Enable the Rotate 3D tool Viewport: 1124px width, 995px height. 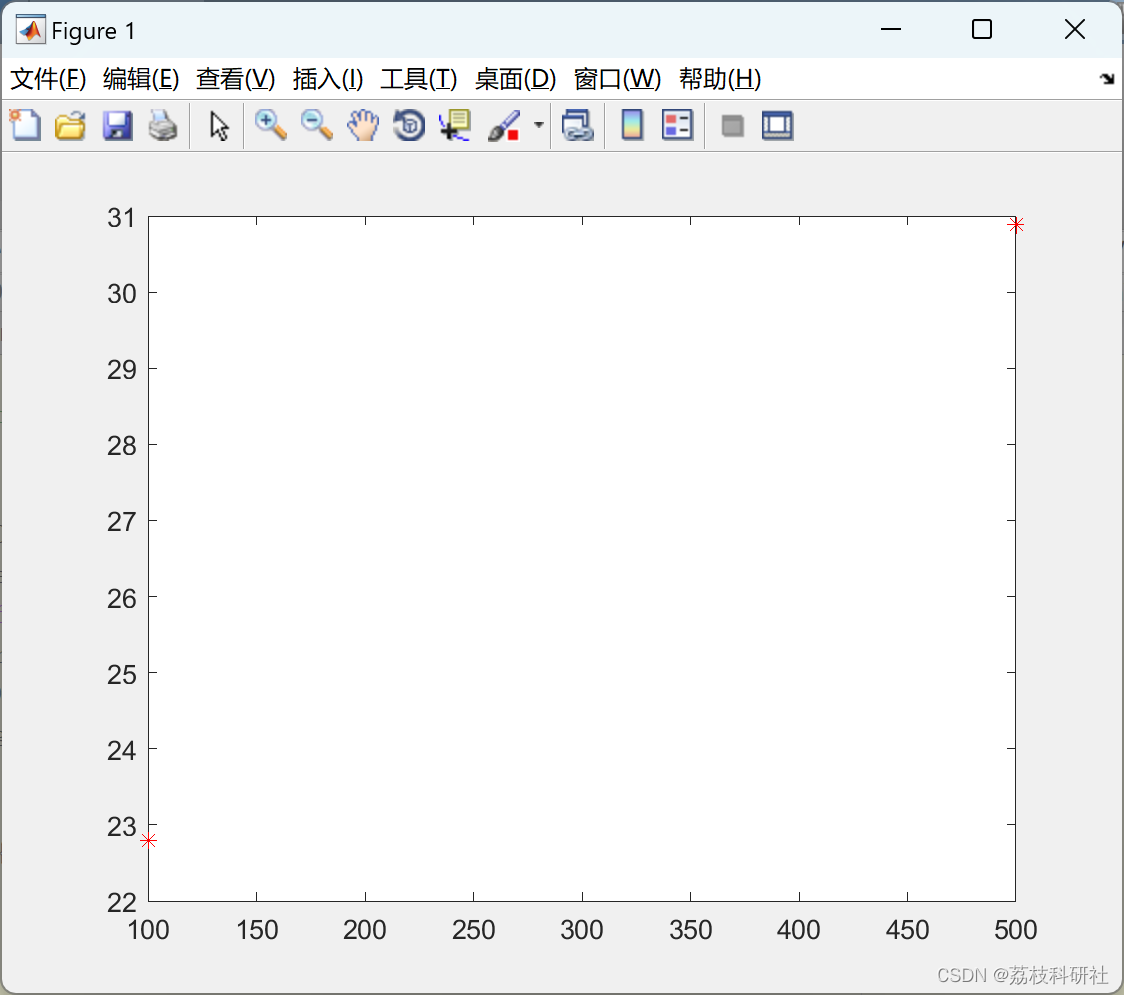(x=409, y=125)
